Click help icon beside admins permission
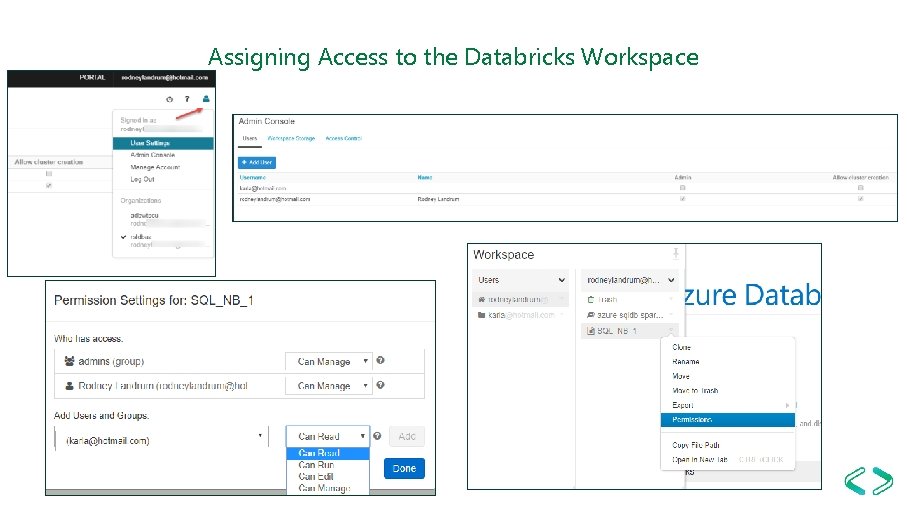Image resolution: width=907 pixels, height=510 pixels. (x=381, y=360)
